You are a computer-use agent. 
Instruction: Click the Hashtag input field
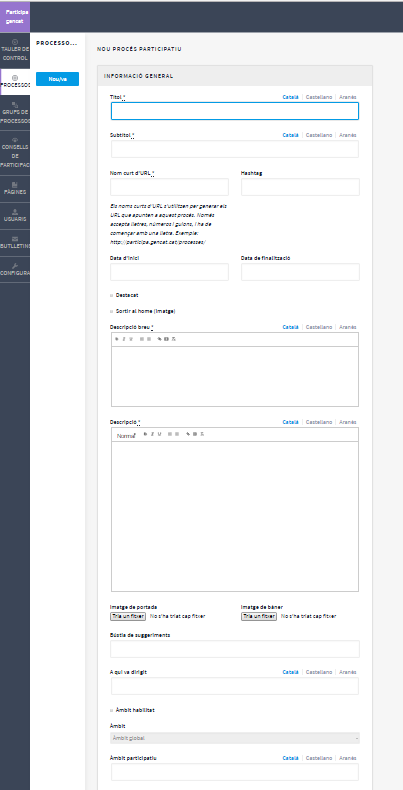pyautogui.click(x=300, y=187)
